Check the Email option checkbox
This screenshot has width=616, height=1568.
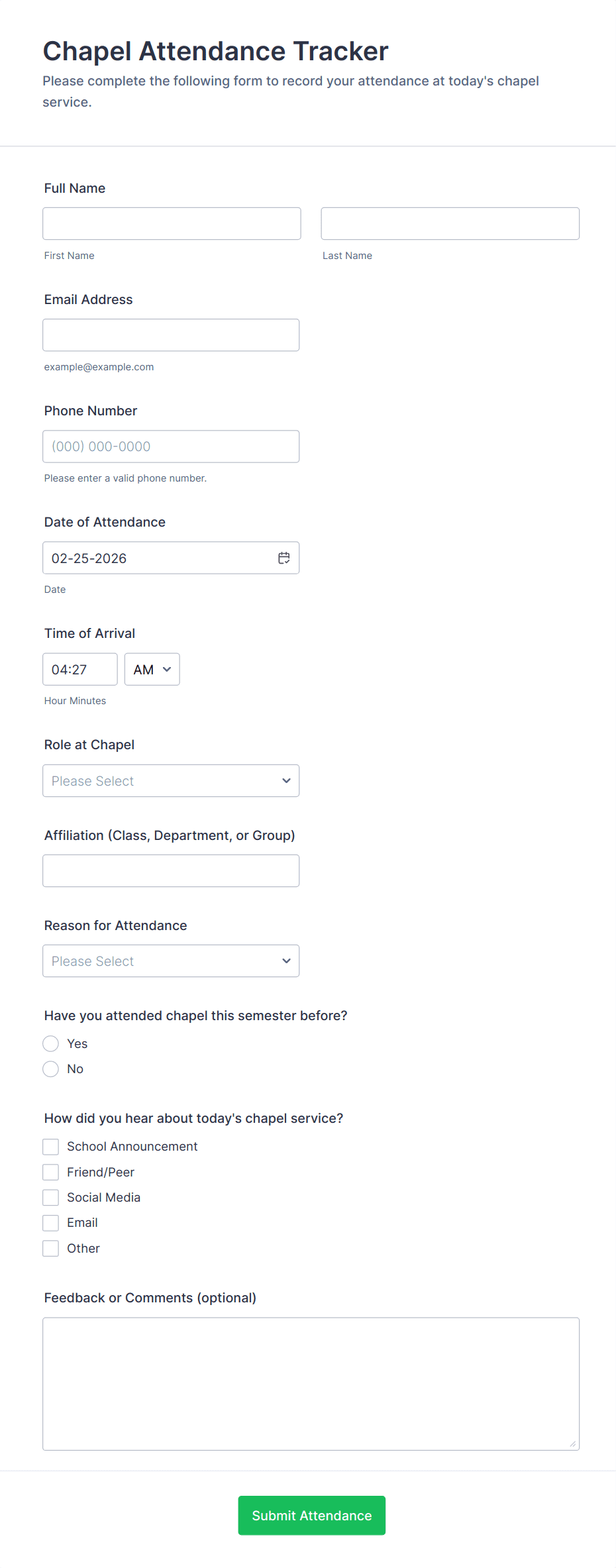pos(51,1223)
